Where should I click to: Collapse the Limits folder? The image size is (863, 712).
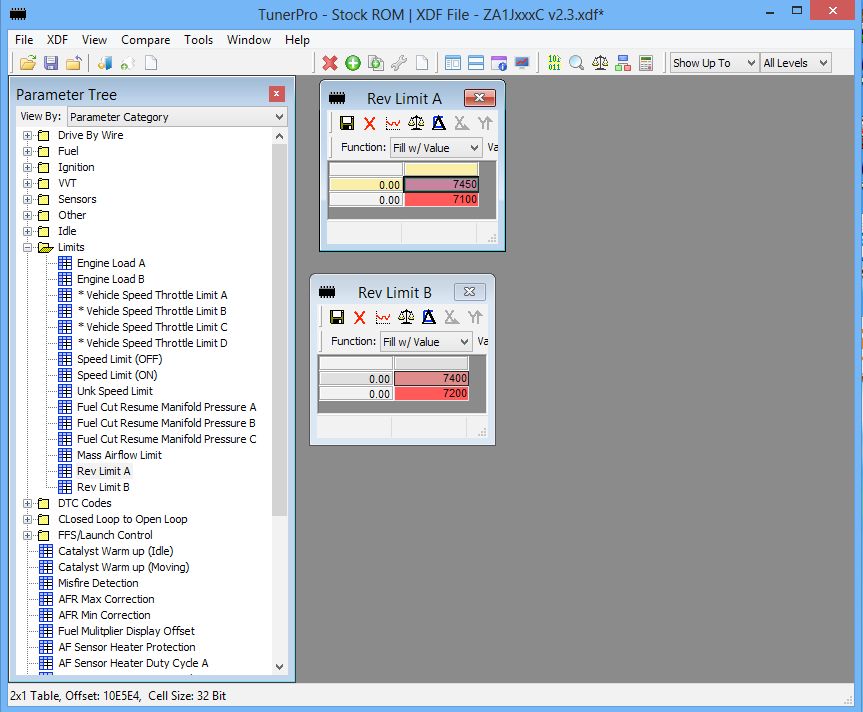coord(27,248)
